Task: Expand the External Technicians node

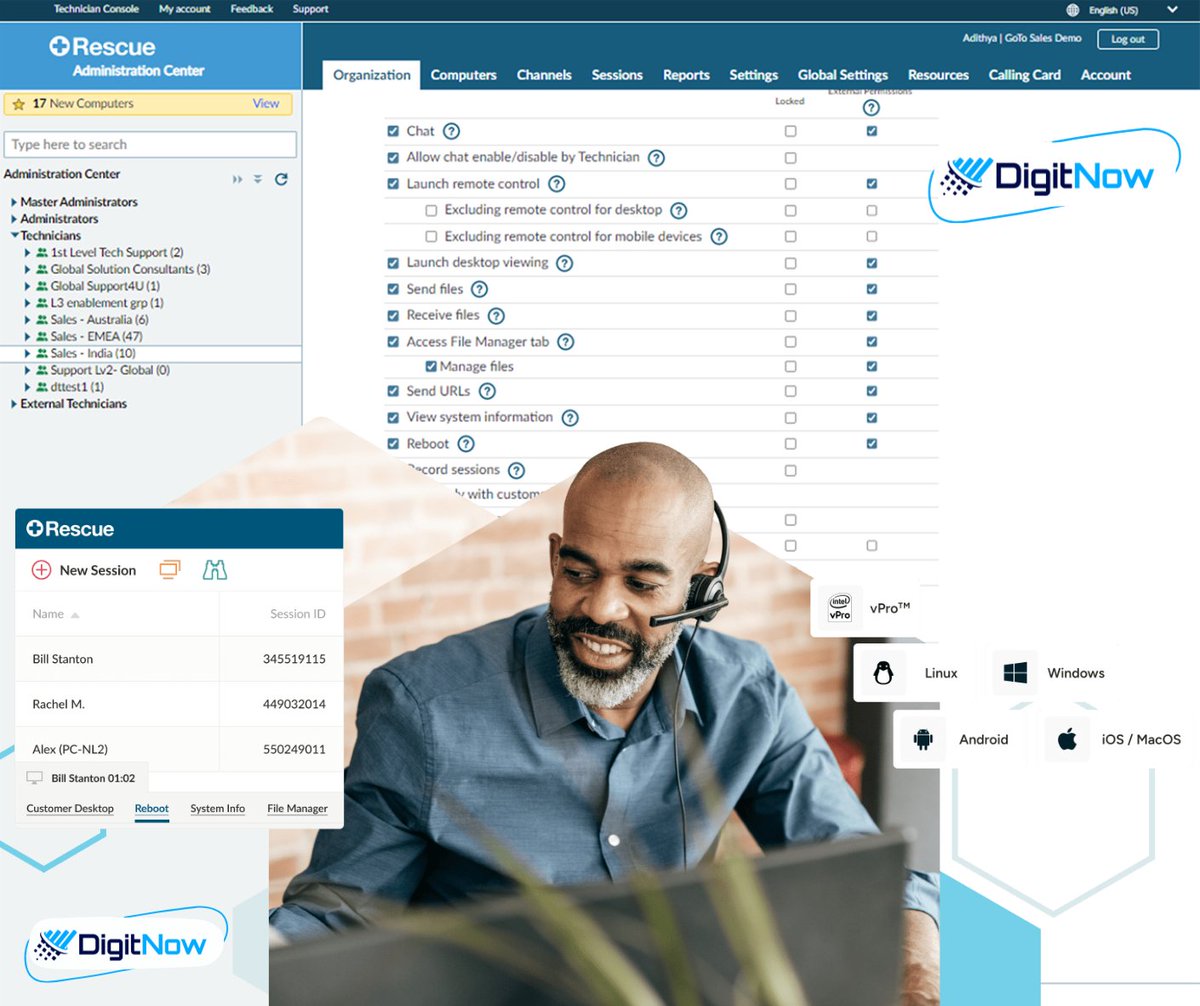Action: pos(14,404)
